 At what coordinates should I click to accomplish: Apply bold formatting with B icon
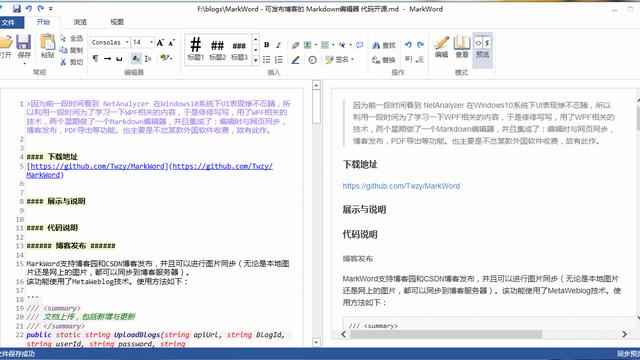point(267,45)
